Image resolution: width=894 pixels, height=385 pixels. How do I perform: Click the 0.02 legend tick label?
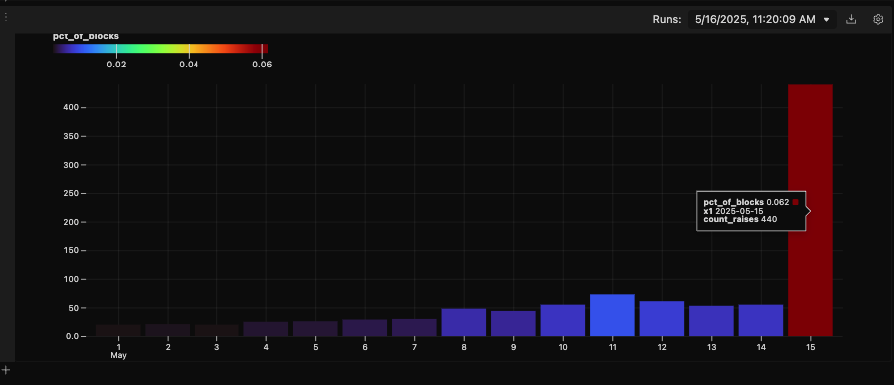(x=116, y=64)
